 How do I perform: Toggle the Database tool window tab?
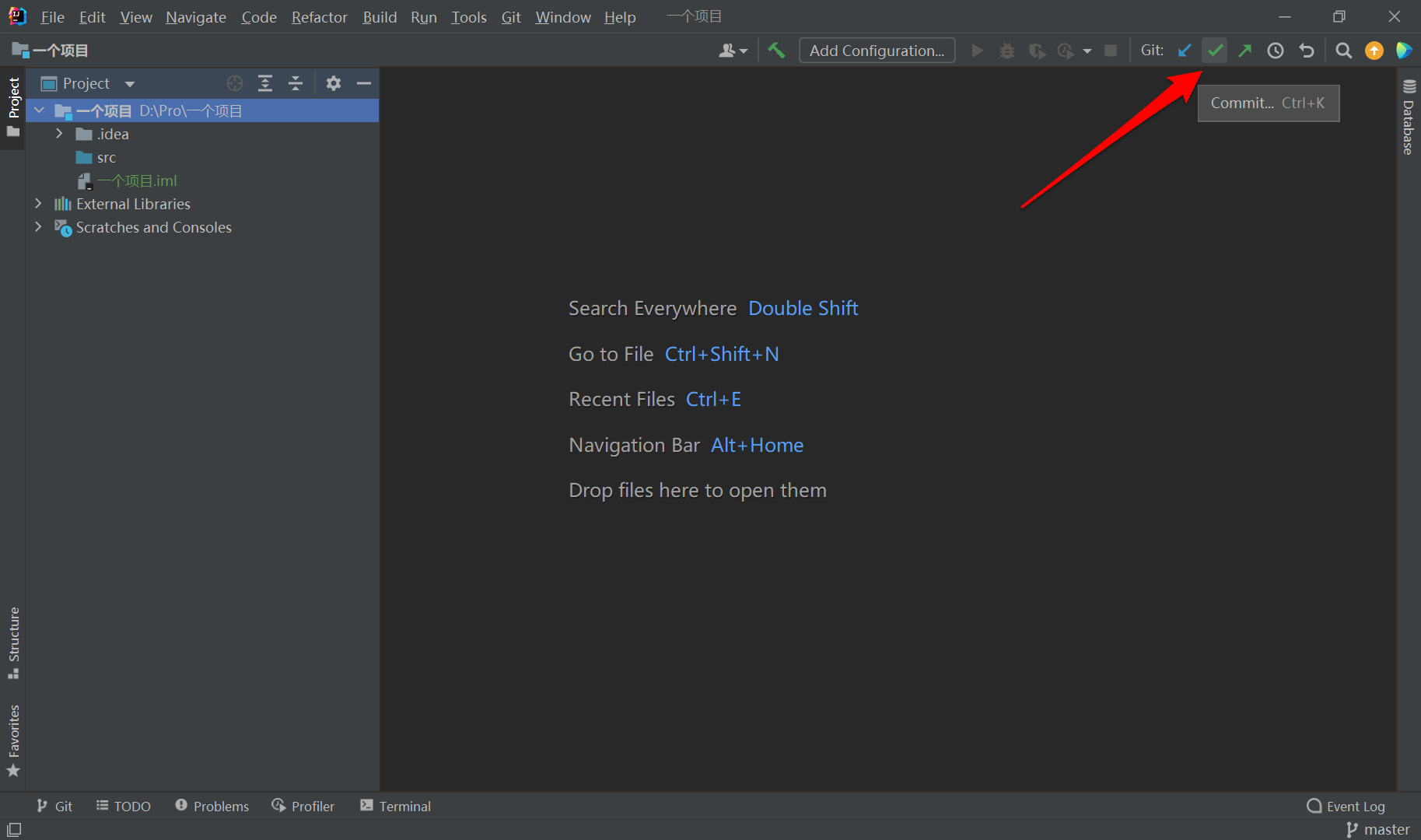1409,117
